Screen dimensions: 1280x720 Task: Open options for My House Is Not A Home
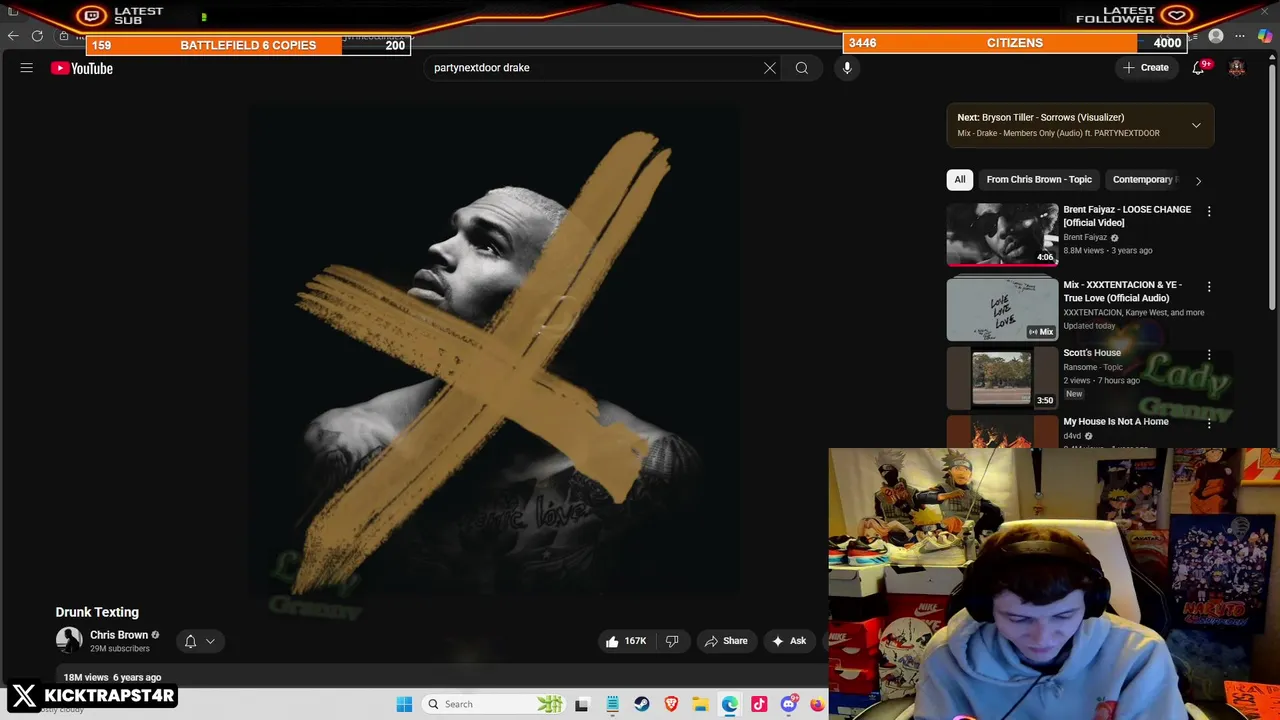(1209, 424)
